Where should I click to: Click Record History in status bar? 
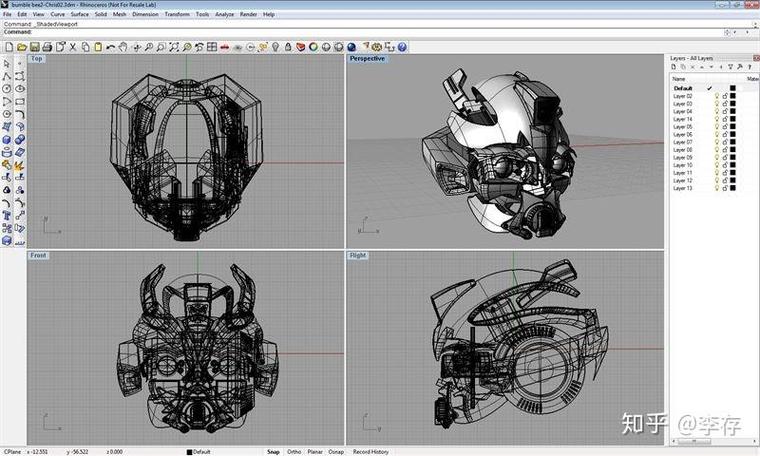371,452
